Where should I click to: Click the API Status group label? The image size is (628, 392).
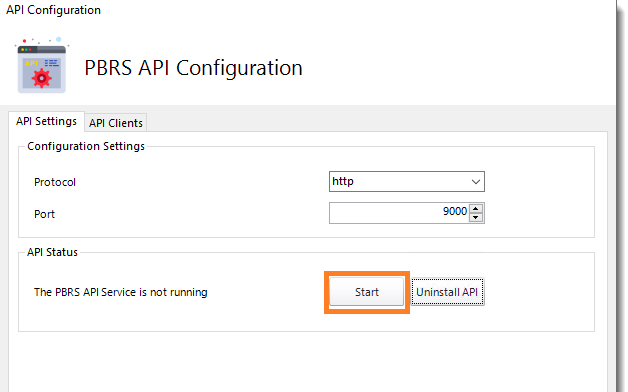pyautogui.click(x=52, y=252)
